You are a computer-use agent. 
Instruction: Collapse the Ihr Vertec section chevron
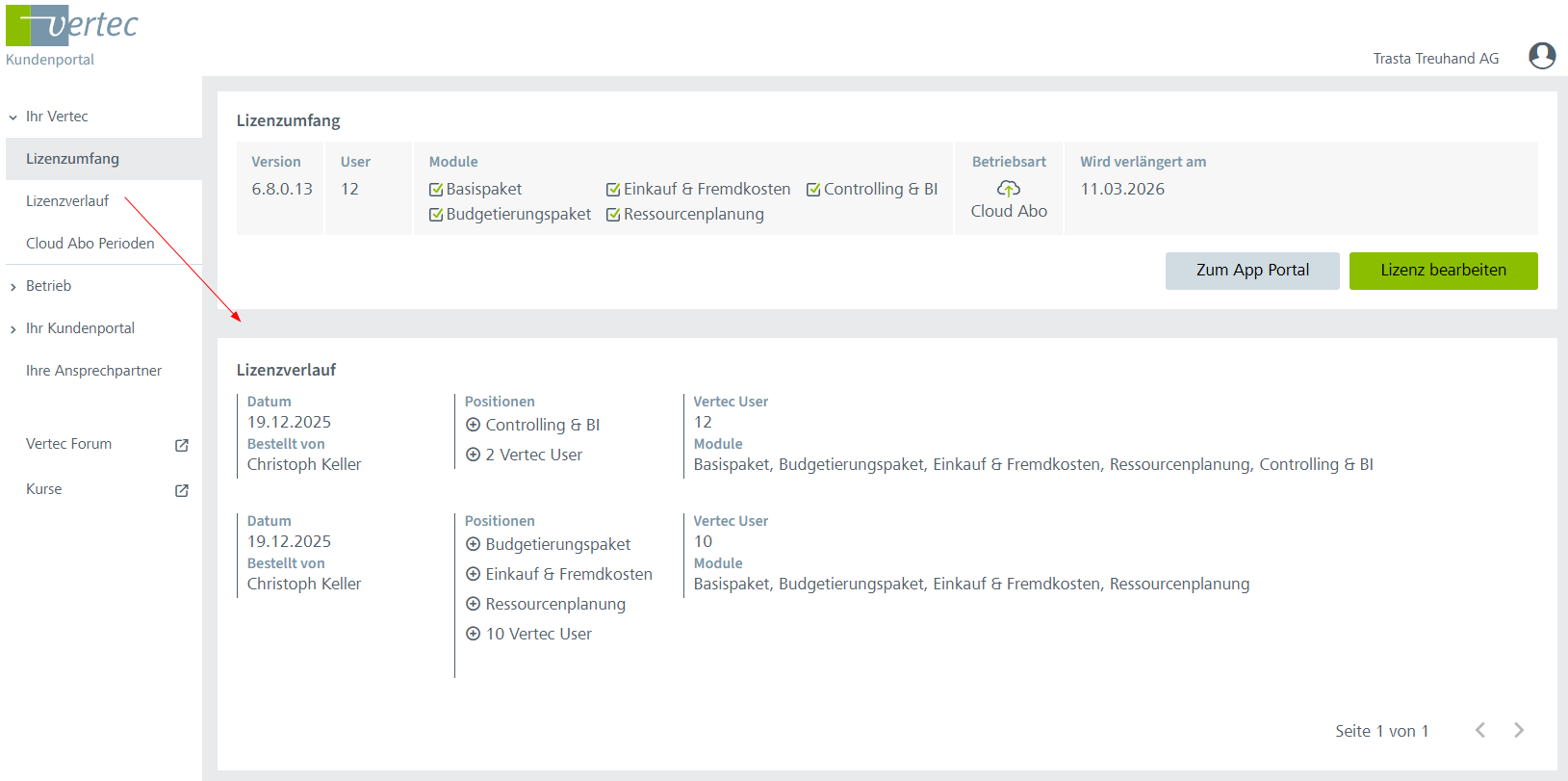13,117
